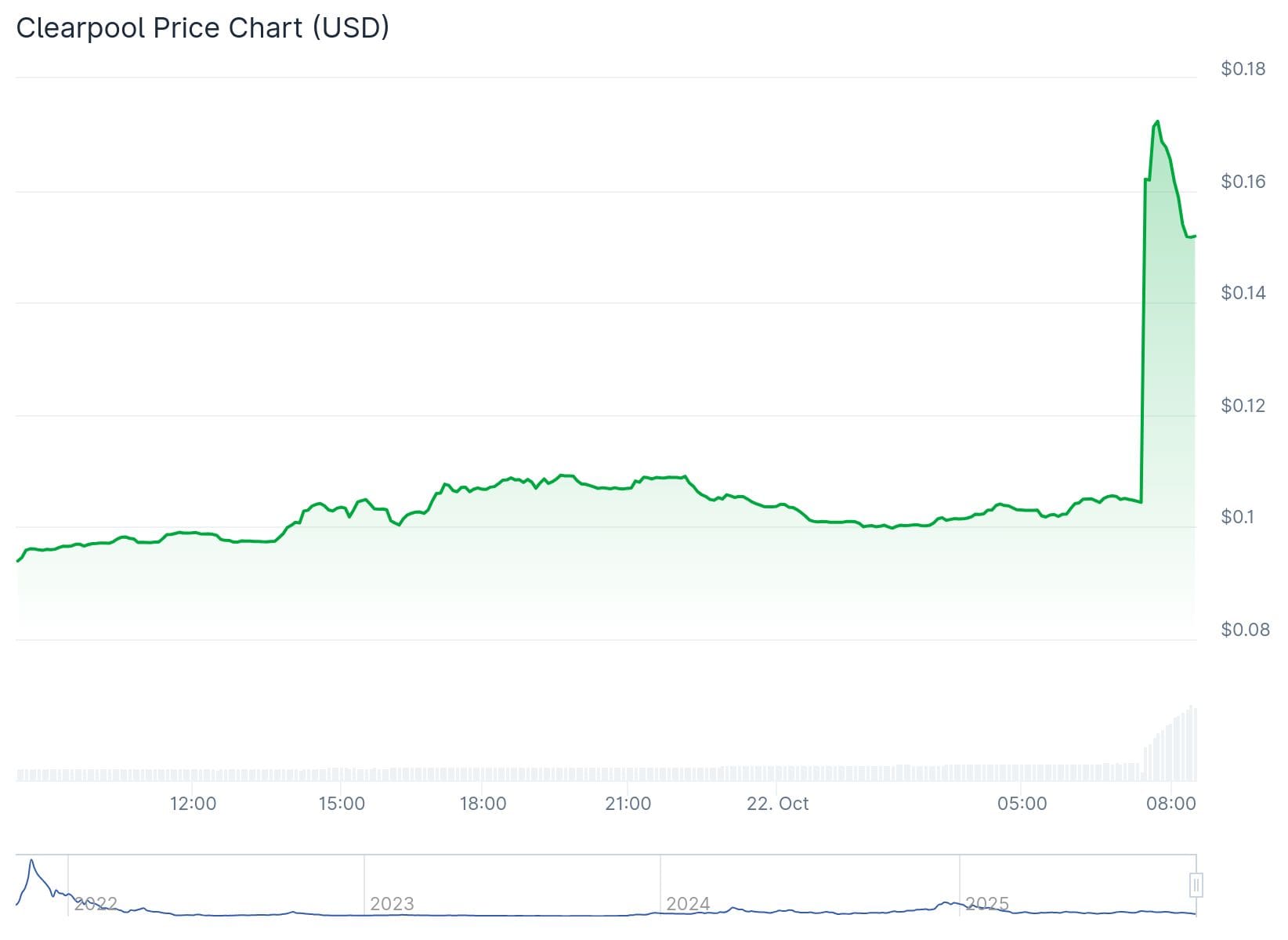
Task: Click the $0.08 price axis label
Action: (x=1244, y=630)
